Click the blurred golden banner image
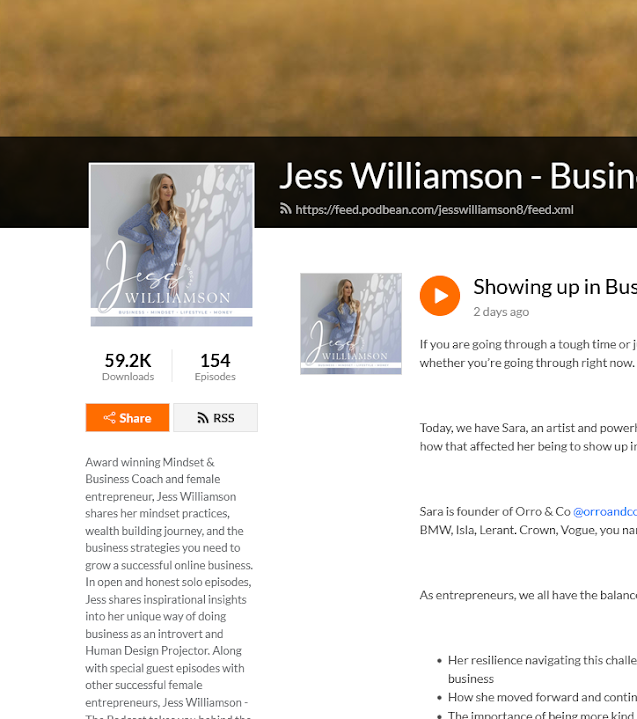The width and height of the screenshot is (637, 719). [318, 68]
